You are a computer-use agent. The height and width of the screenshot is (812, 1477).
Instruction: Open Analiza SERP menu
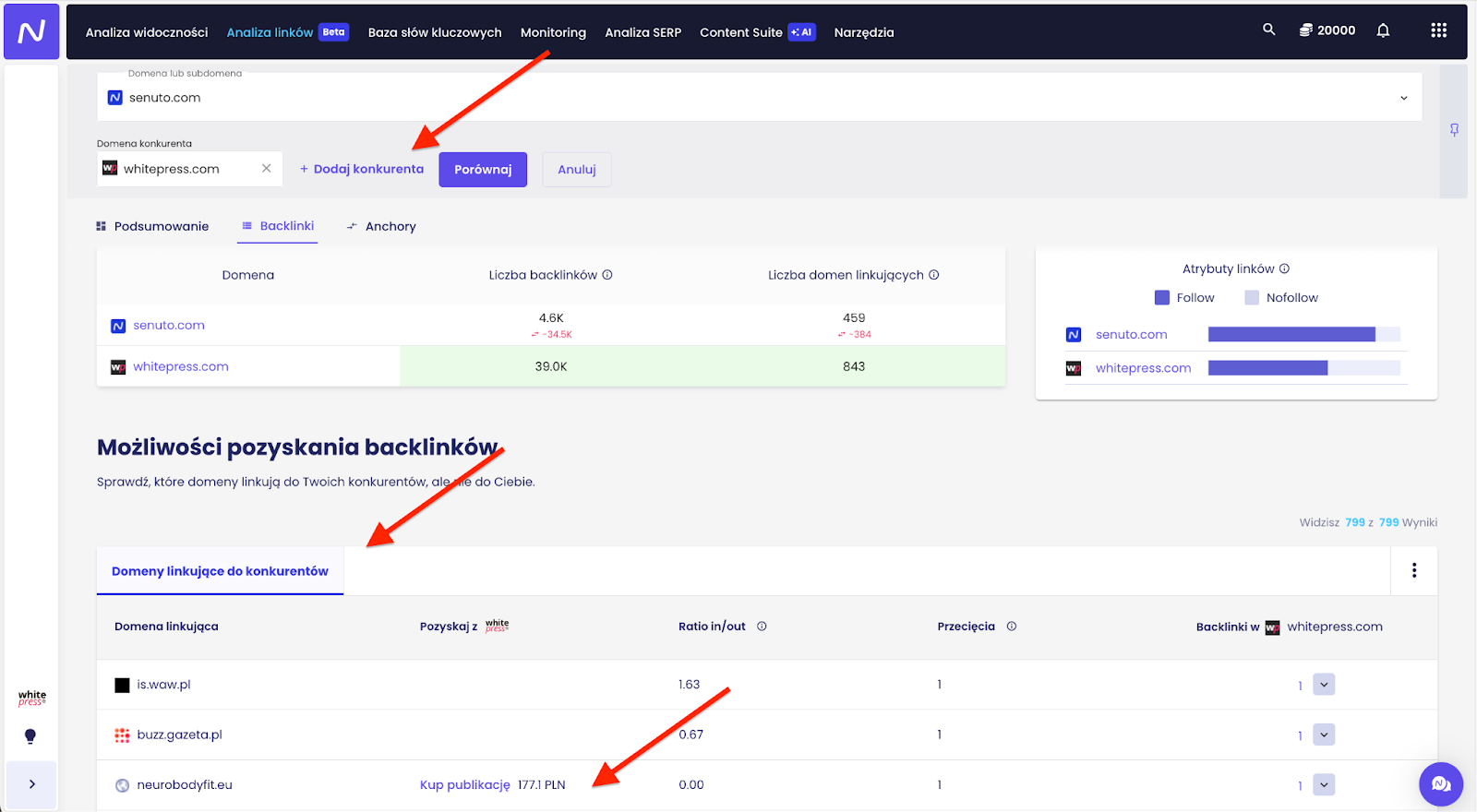pos(642,32)
